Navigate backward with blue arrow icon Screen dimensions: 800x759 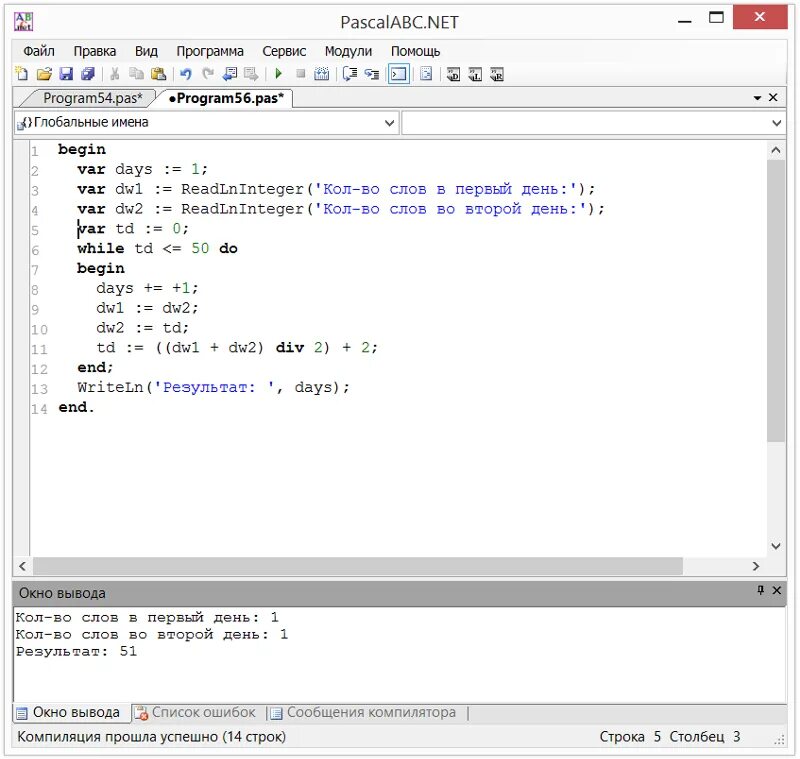230,74
